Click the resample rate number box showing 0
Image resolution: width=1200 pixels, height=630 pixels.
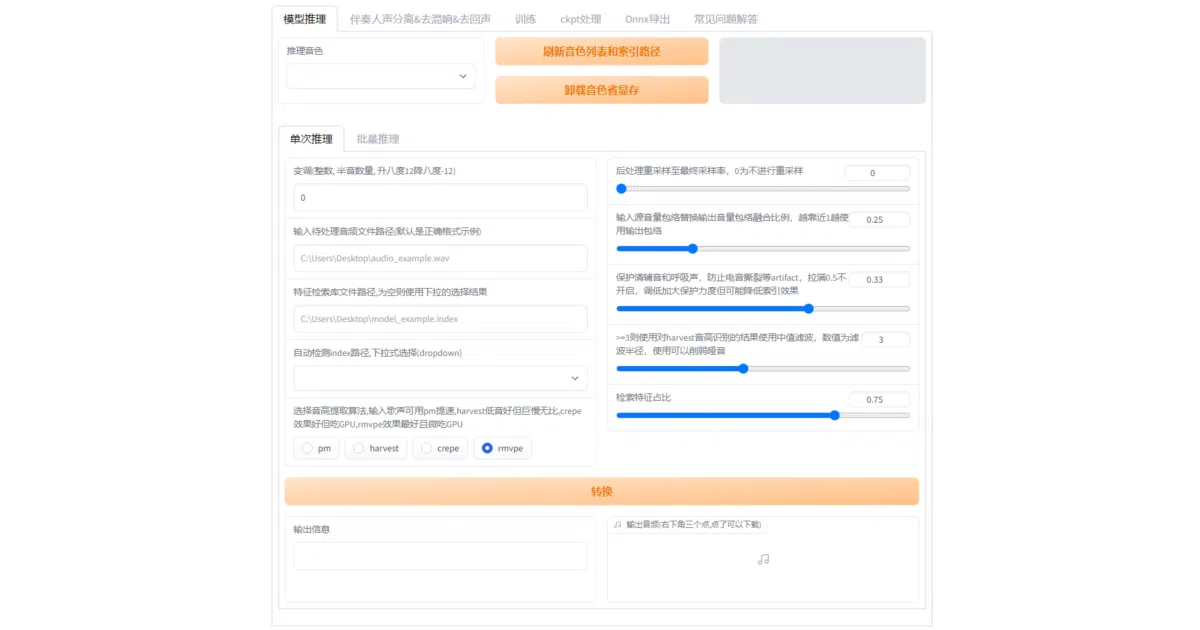coord(878,173)
